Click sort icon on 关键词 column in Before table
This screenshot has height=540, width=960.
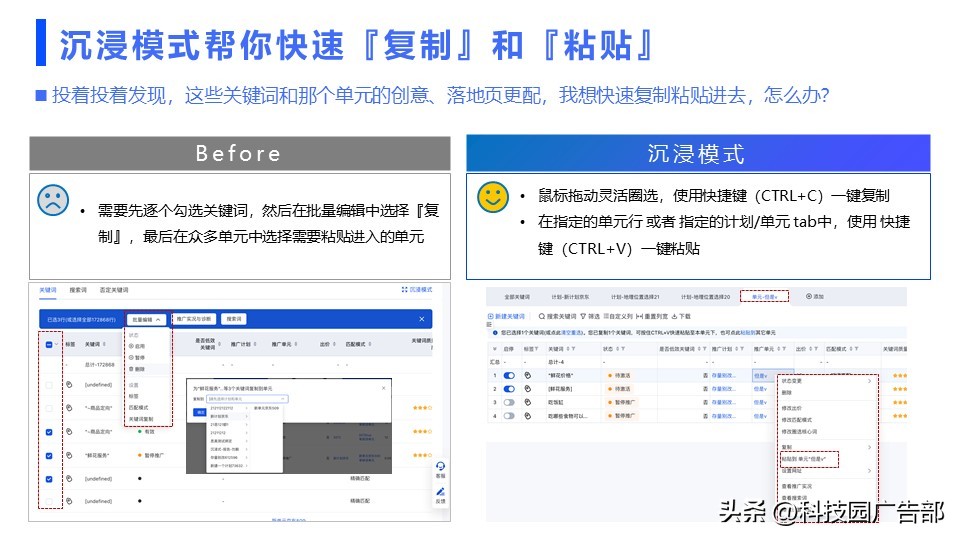pyautogui.click(x=104, y=344)
